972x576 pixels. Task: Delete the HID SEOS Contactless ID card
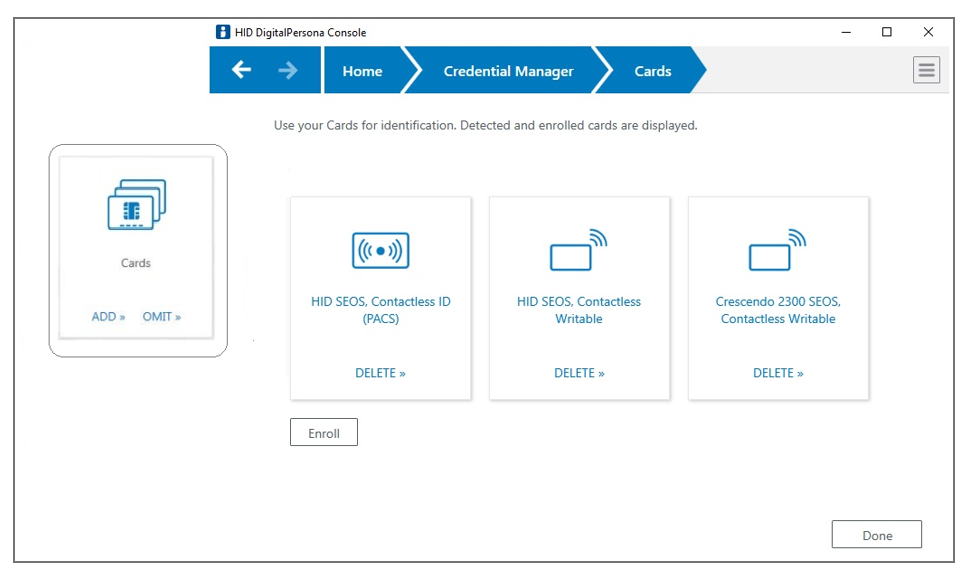380,372
